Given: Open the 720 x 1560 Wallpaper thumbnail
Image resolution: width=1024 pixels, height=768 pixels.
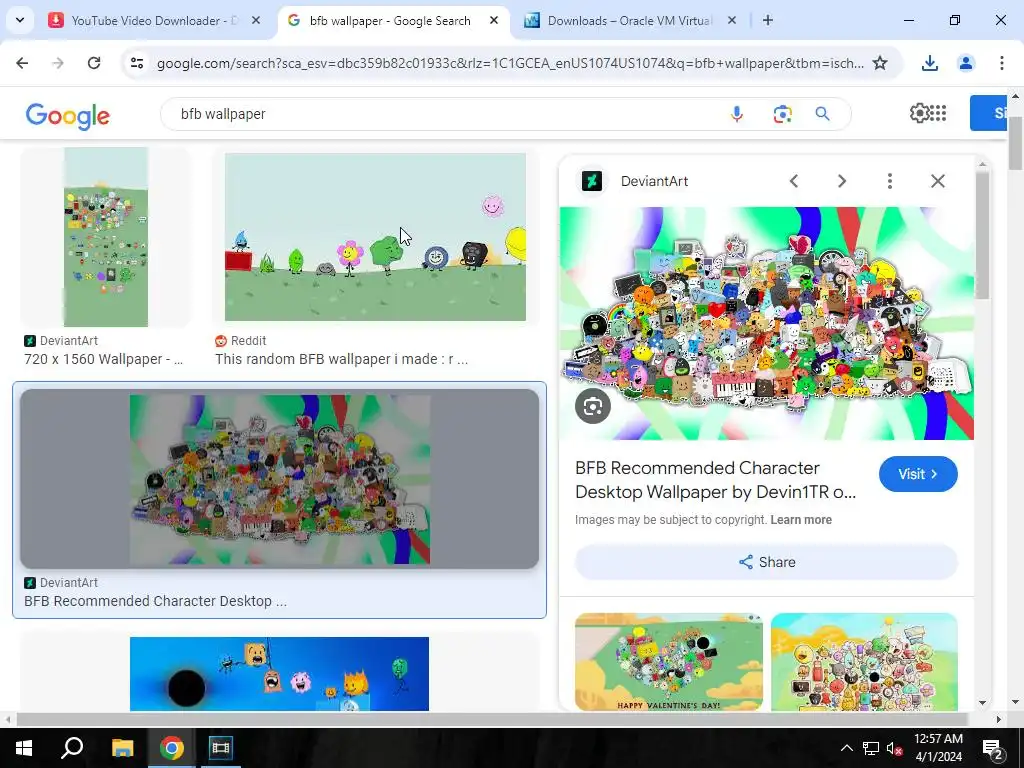Looking at the screenshot, I should tap(106, 237).
